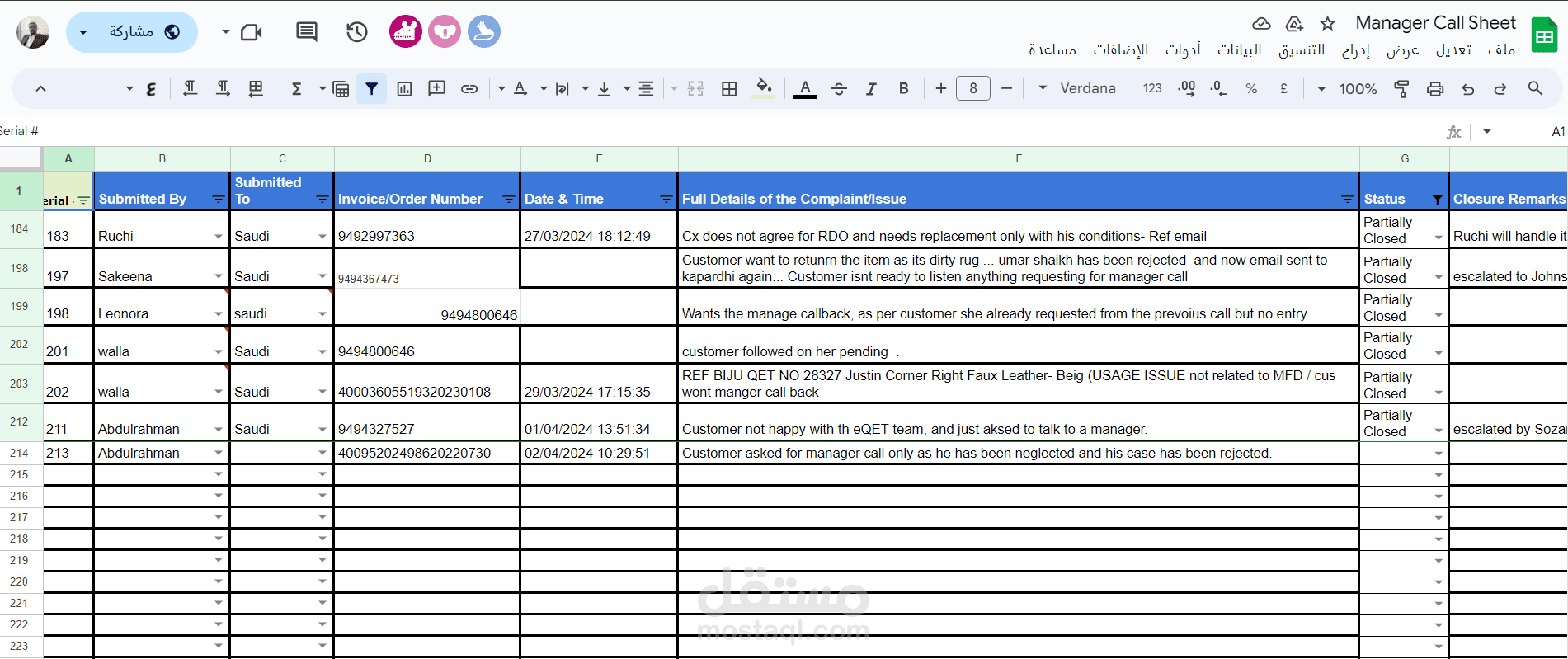Increase font size with plus

[x=940, y=88]
